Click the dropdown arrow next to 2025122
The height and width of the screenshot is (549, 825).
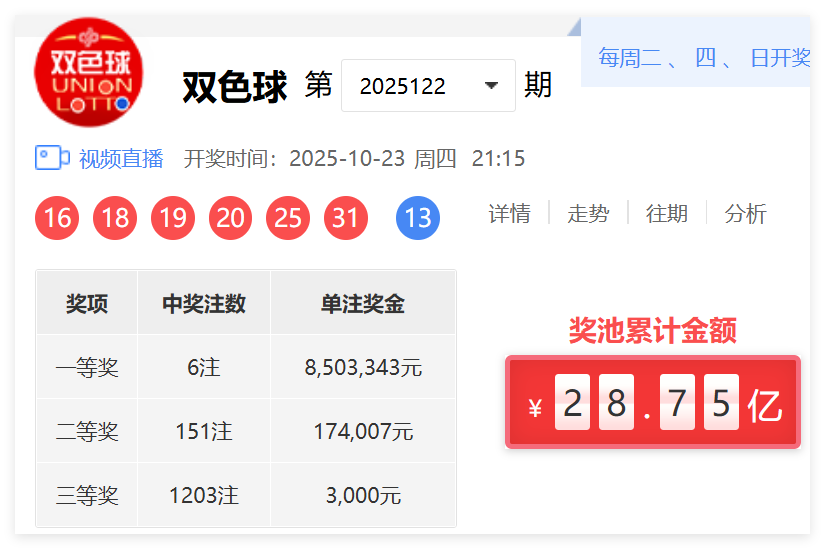[x=491, y=85]
